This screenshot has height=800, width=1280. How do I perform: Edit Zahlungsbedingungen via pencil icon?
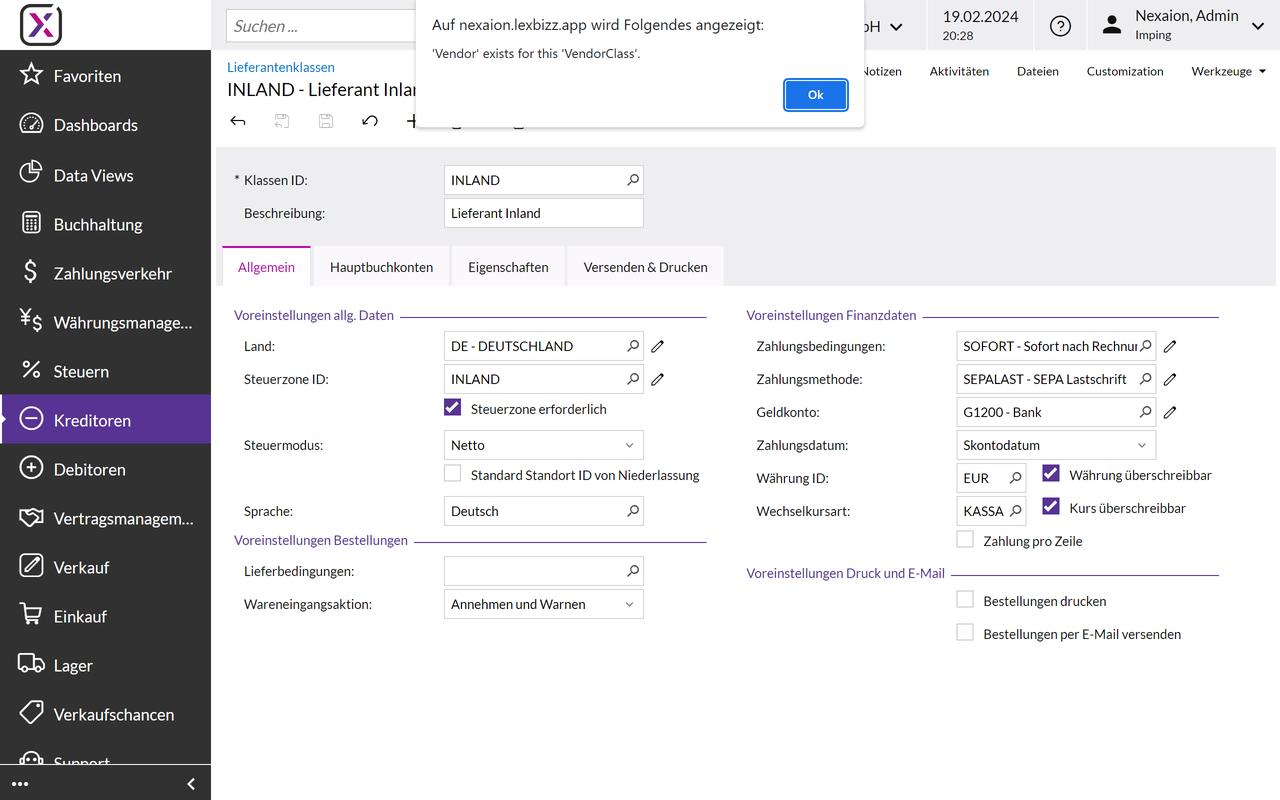(x=1170, y=347)
